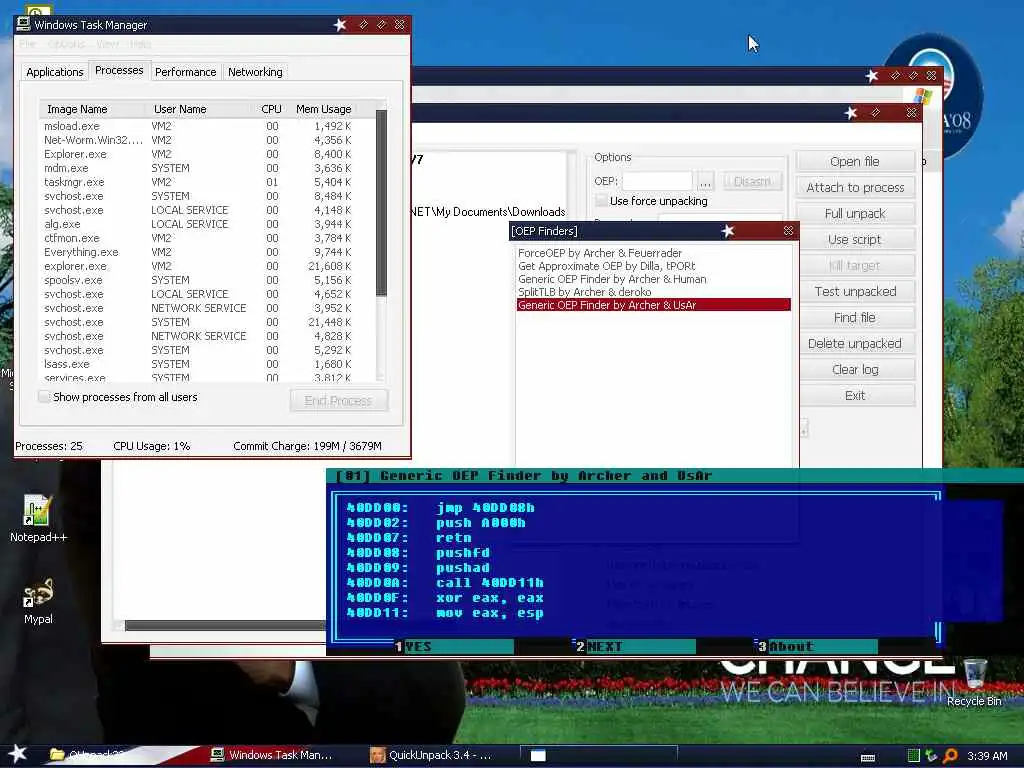
Task: Open the Performance tab
Action: tap(185, 72)
